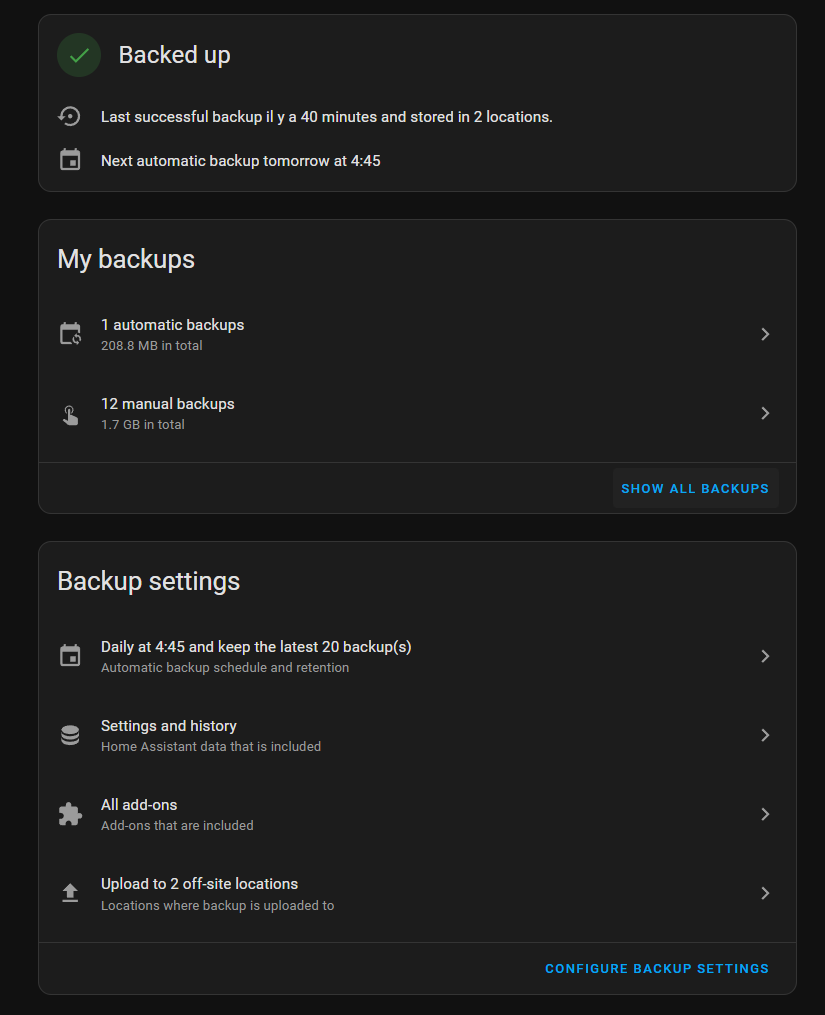Select the '12 manual backups' list entry text
This screenshot has height=1015, width=825.
tap(168, 404)
